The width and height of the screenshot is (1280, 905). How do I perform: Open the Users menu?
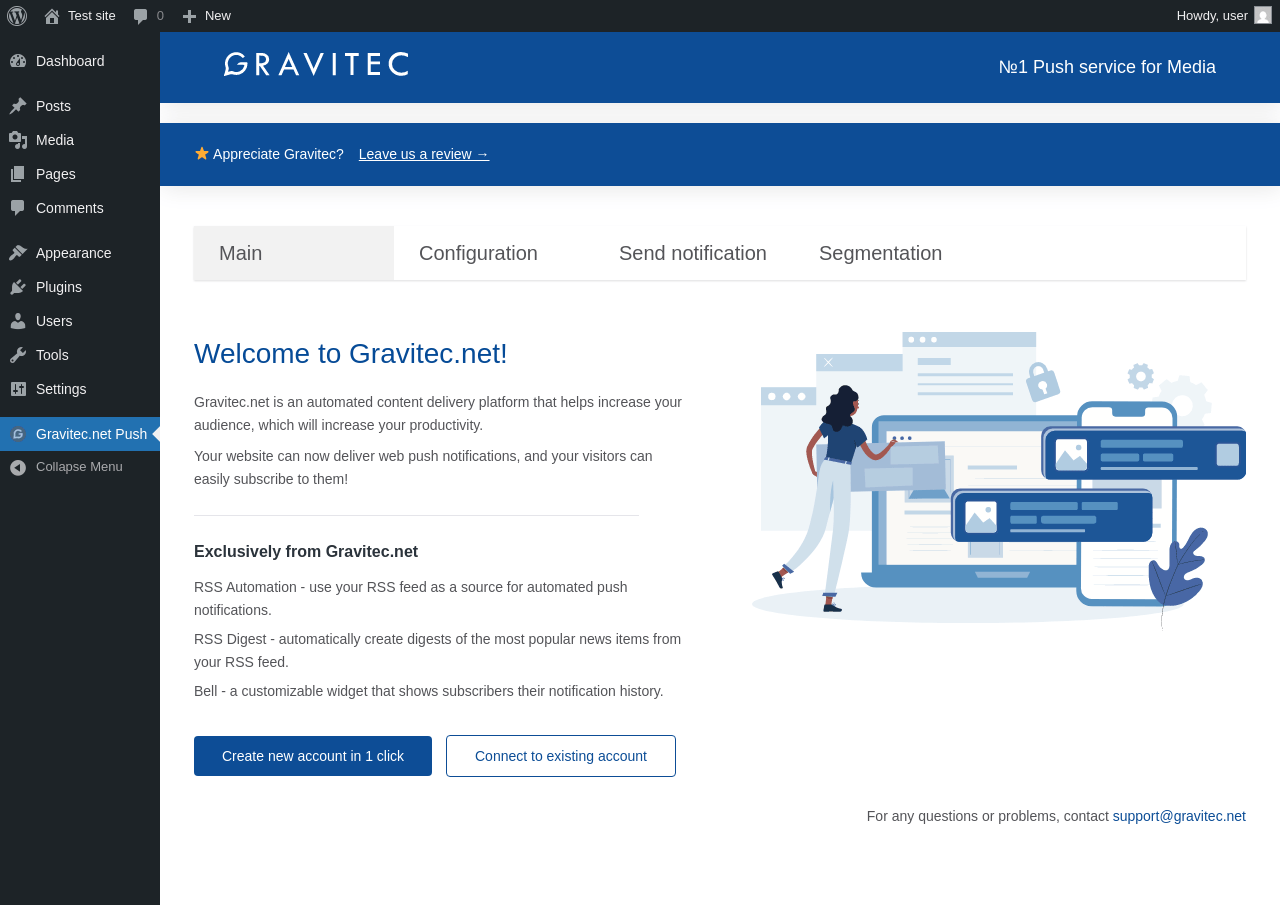[x=80, y=321]
